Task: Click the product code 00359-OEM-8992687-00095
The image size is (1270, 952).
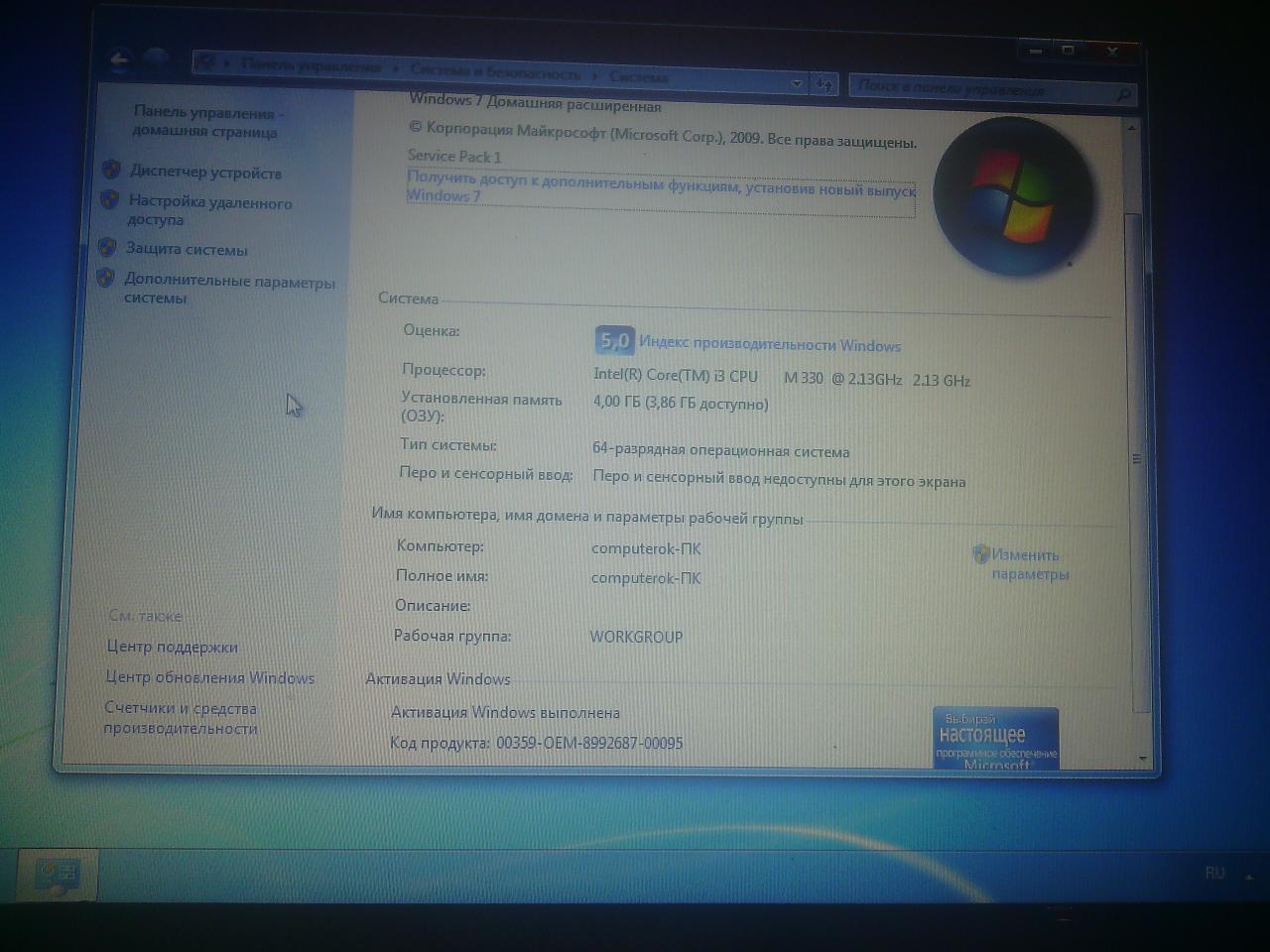Action: point(589,743)
